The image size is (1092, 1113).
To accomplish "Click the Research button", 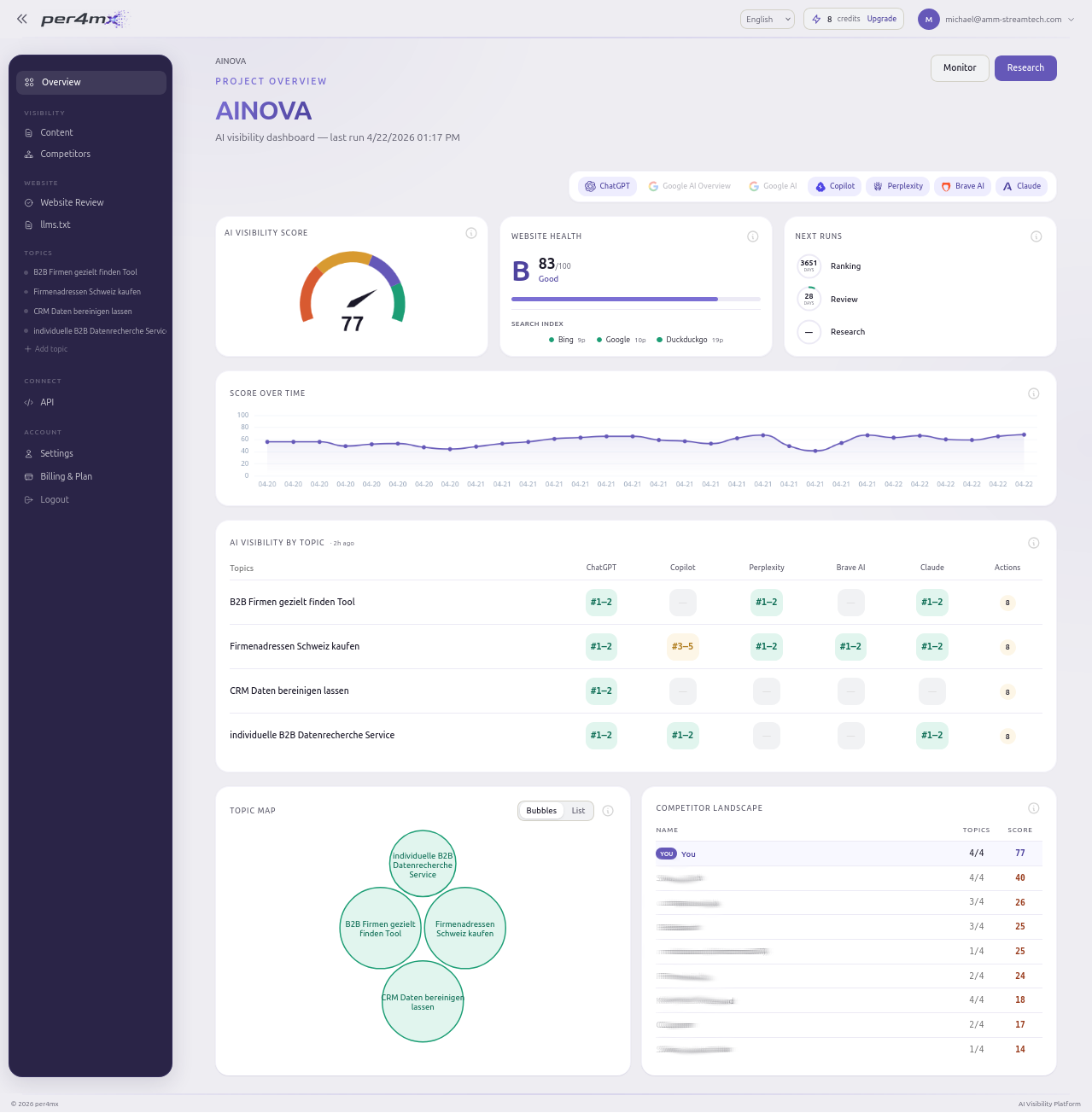I will (x=1025, y=68).
